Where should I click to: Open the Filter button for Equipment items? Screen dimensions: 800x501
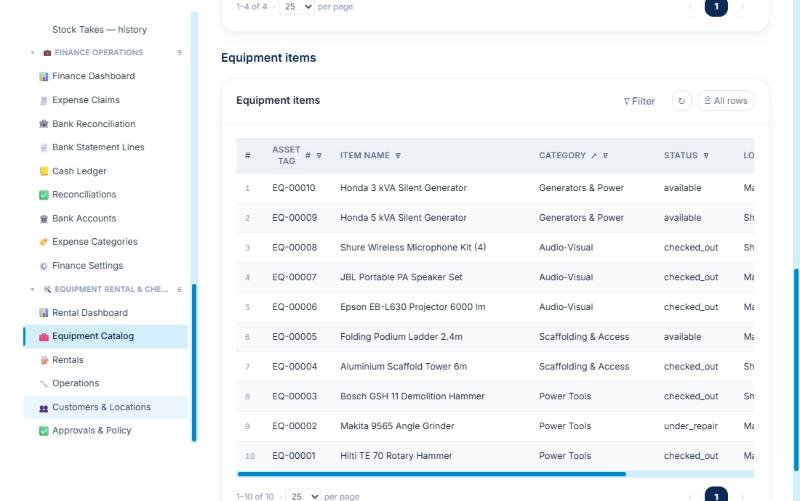[x=639, y=101]
